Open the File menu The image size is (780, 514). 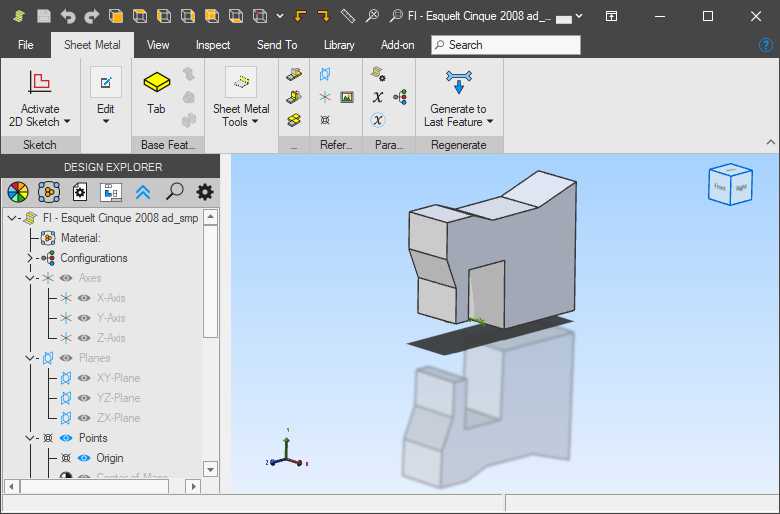tap(26, 45)
